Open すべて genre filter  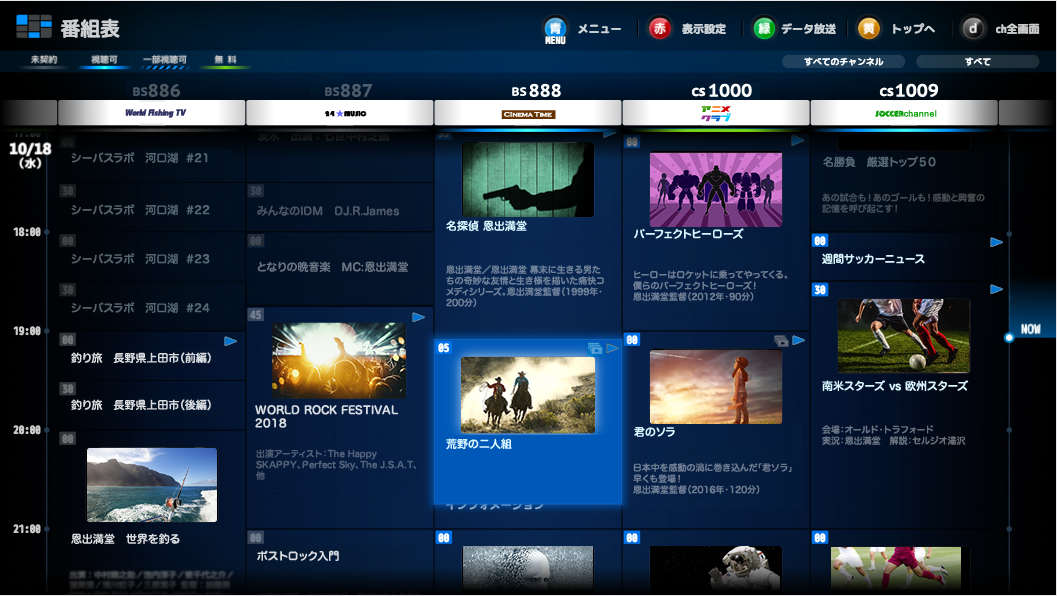click(977, 61)
